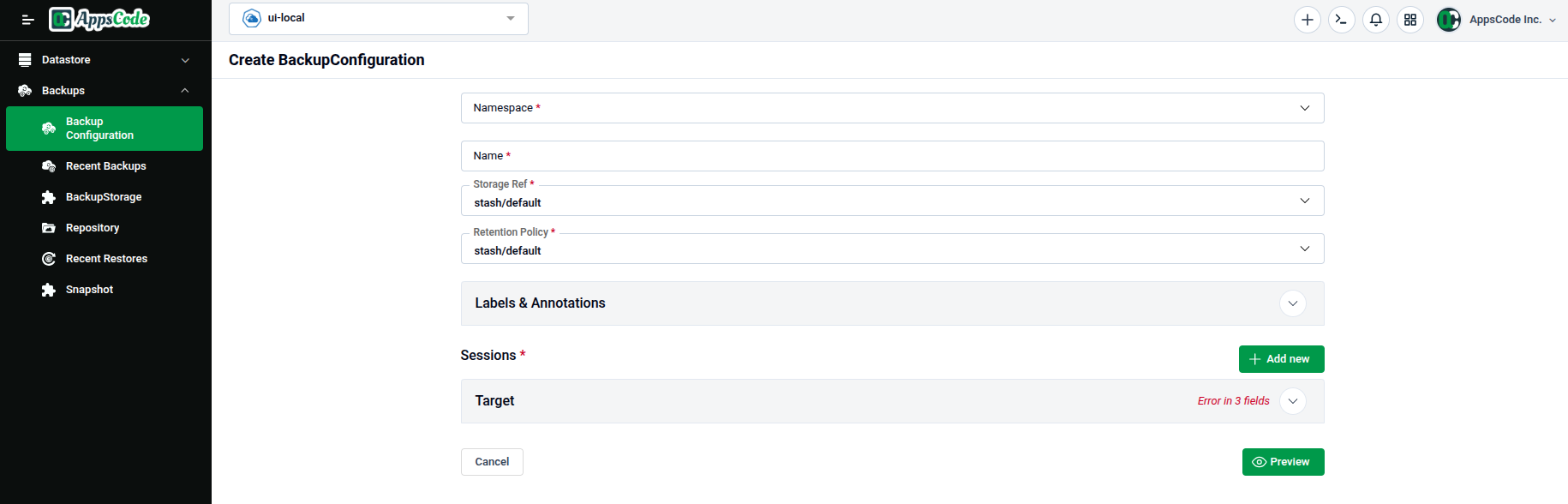Open the Datastore menu item

click(105, 60)
